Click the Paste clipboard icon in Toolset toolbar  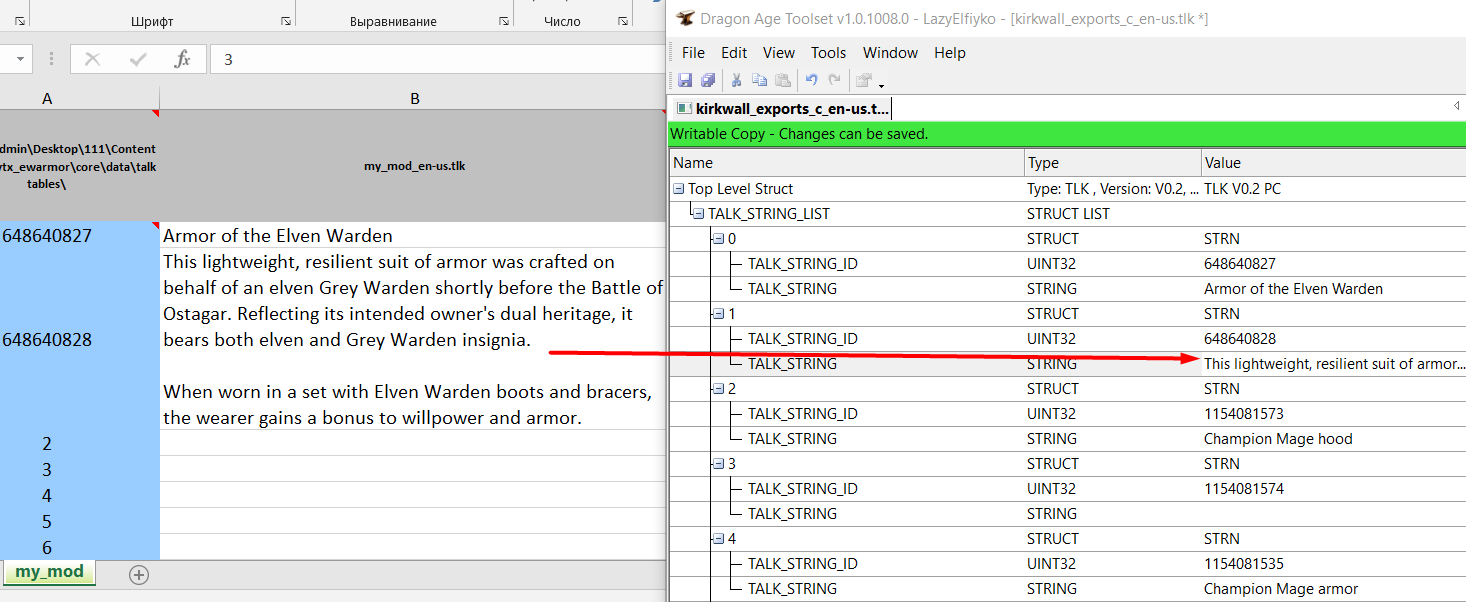783,80
